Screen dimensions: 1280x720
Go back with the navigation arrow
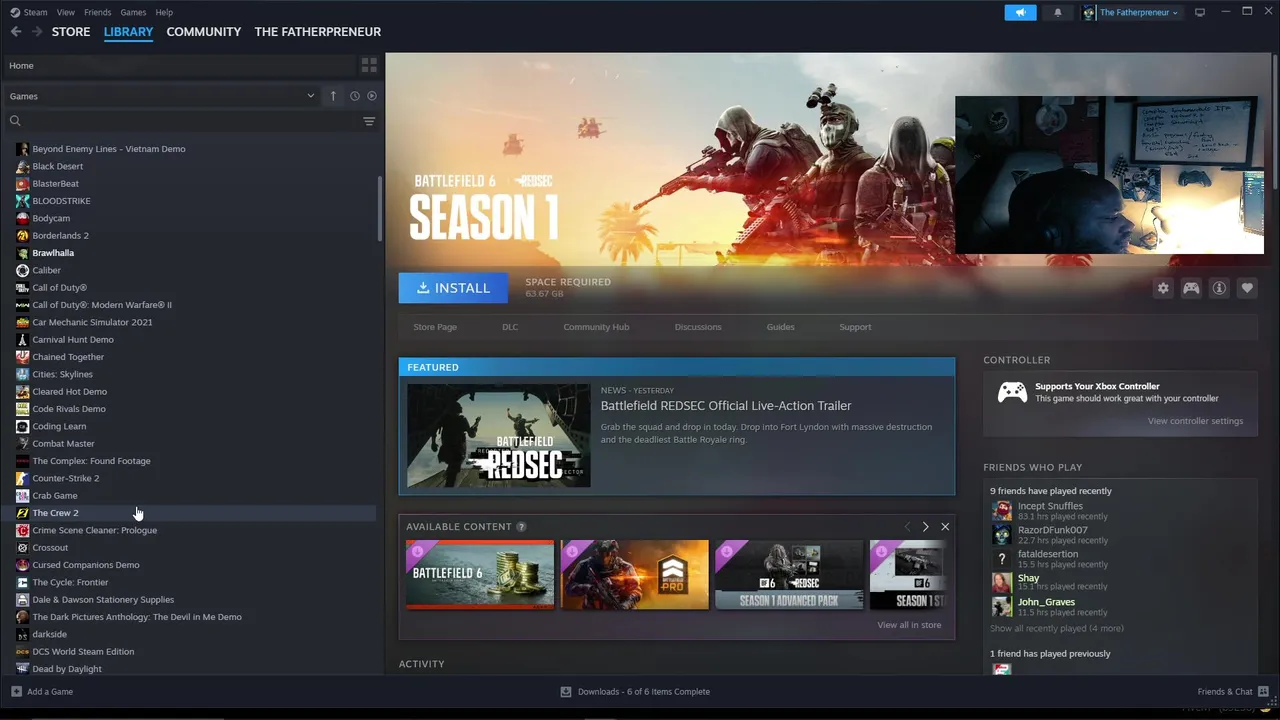pyautogui.click(x=16, y=32)
